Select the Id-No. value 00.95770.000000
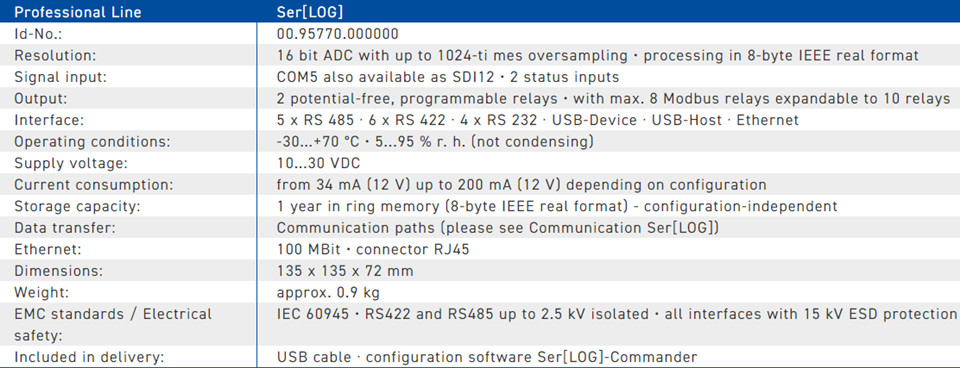The image size is (960, 368). coord(337,34)
